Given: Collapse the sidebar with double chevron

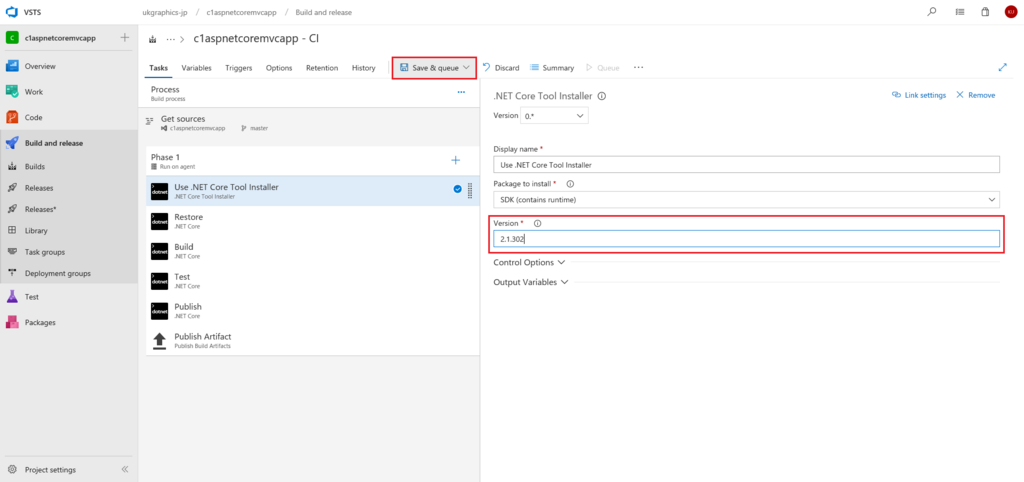Looking at the screenshot, I should click(x=125, y=470).
